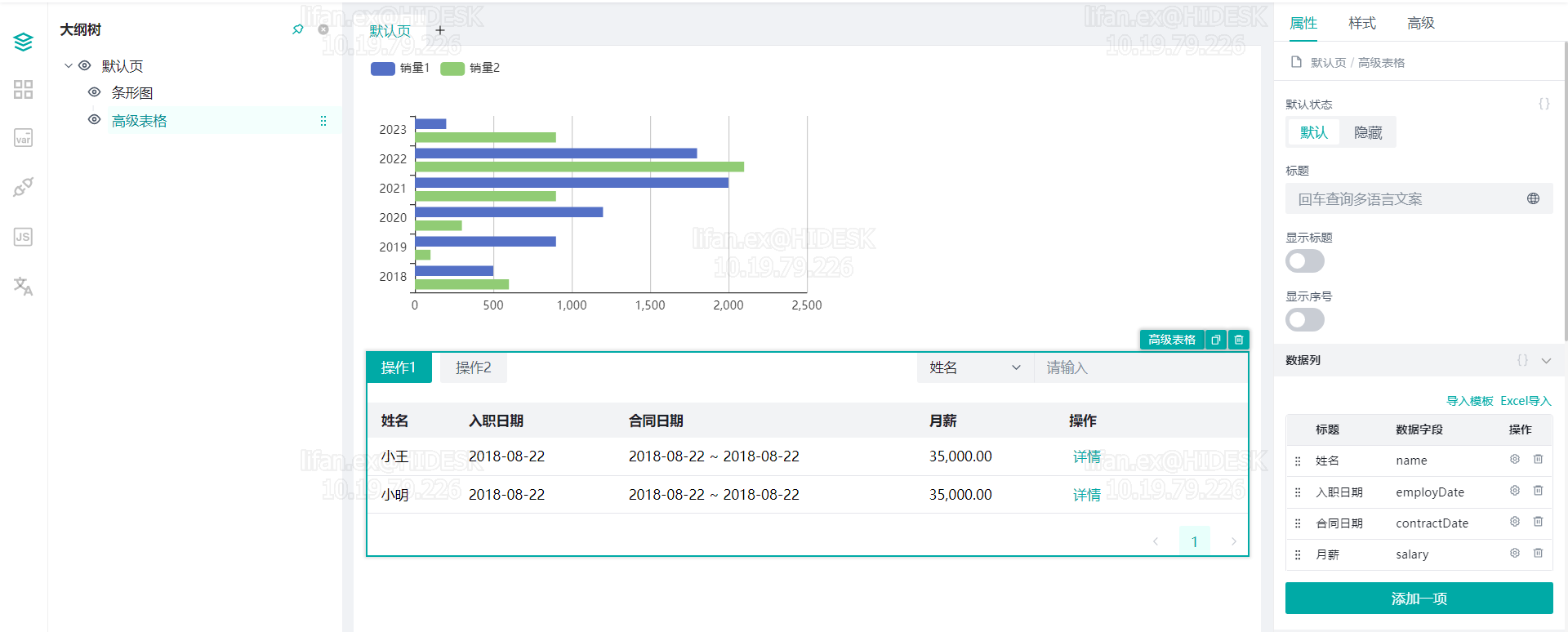Open the data source plug icon

pos(23,188)
